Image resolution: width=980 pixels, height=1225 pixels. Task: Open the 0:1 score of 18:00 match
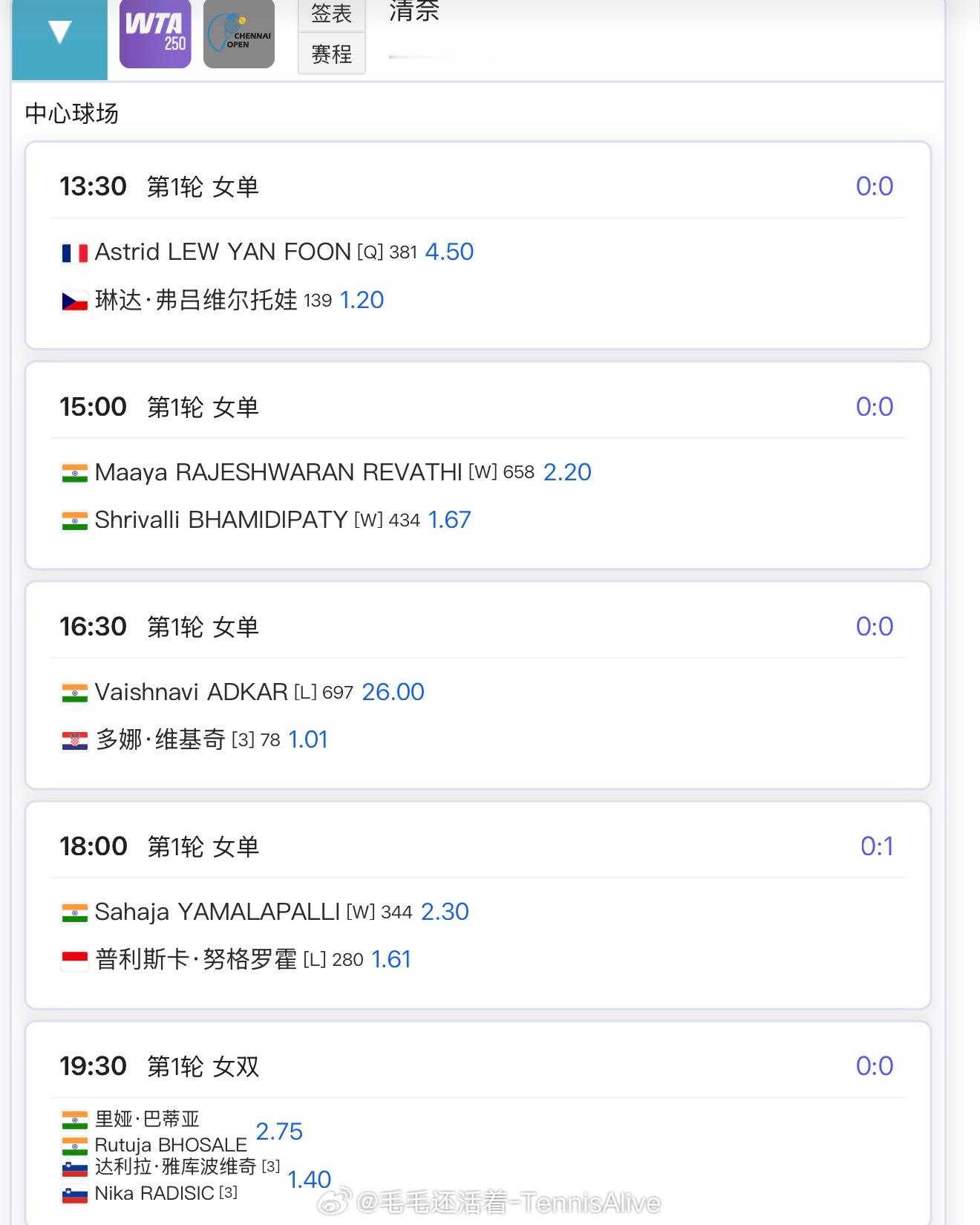pos(876,846)
